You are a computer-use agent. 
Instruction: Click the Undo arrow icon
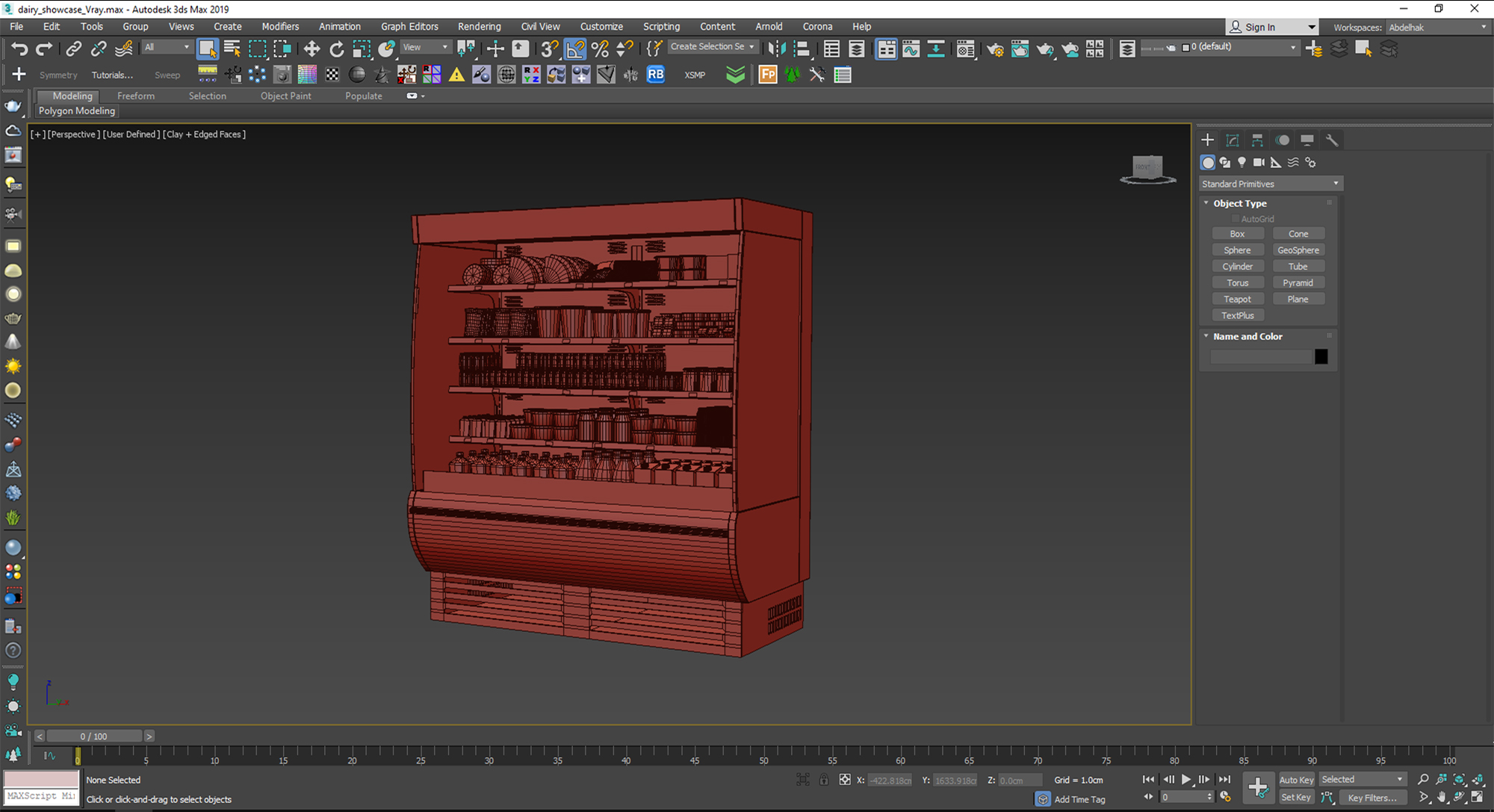coord(19,49)
